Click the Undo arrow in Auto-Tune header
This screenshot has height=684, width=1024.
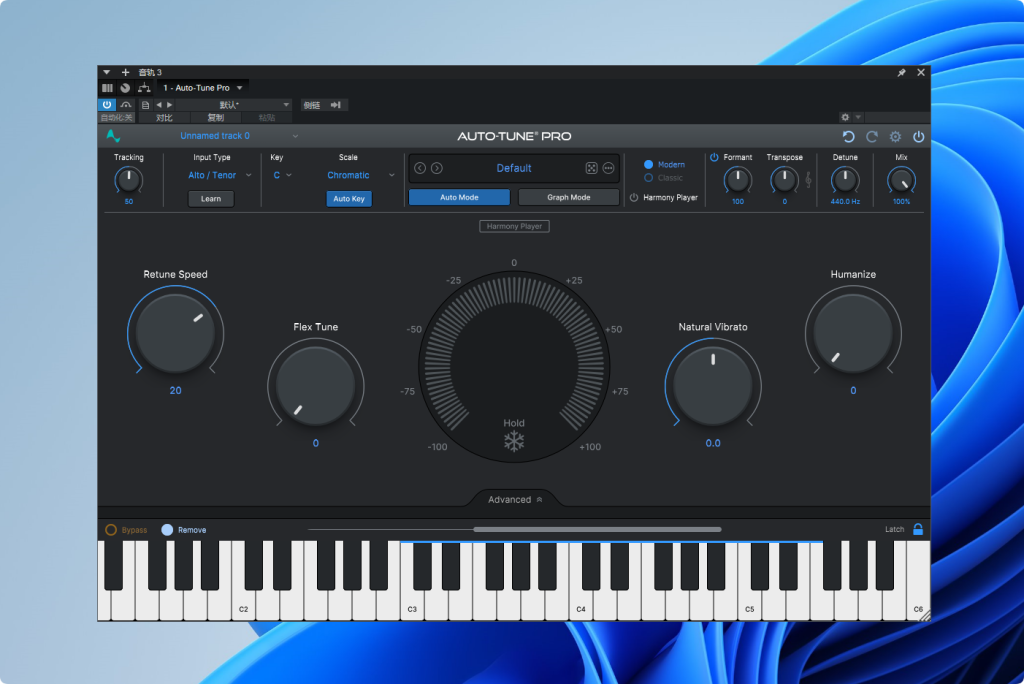(x=848, y=137)
